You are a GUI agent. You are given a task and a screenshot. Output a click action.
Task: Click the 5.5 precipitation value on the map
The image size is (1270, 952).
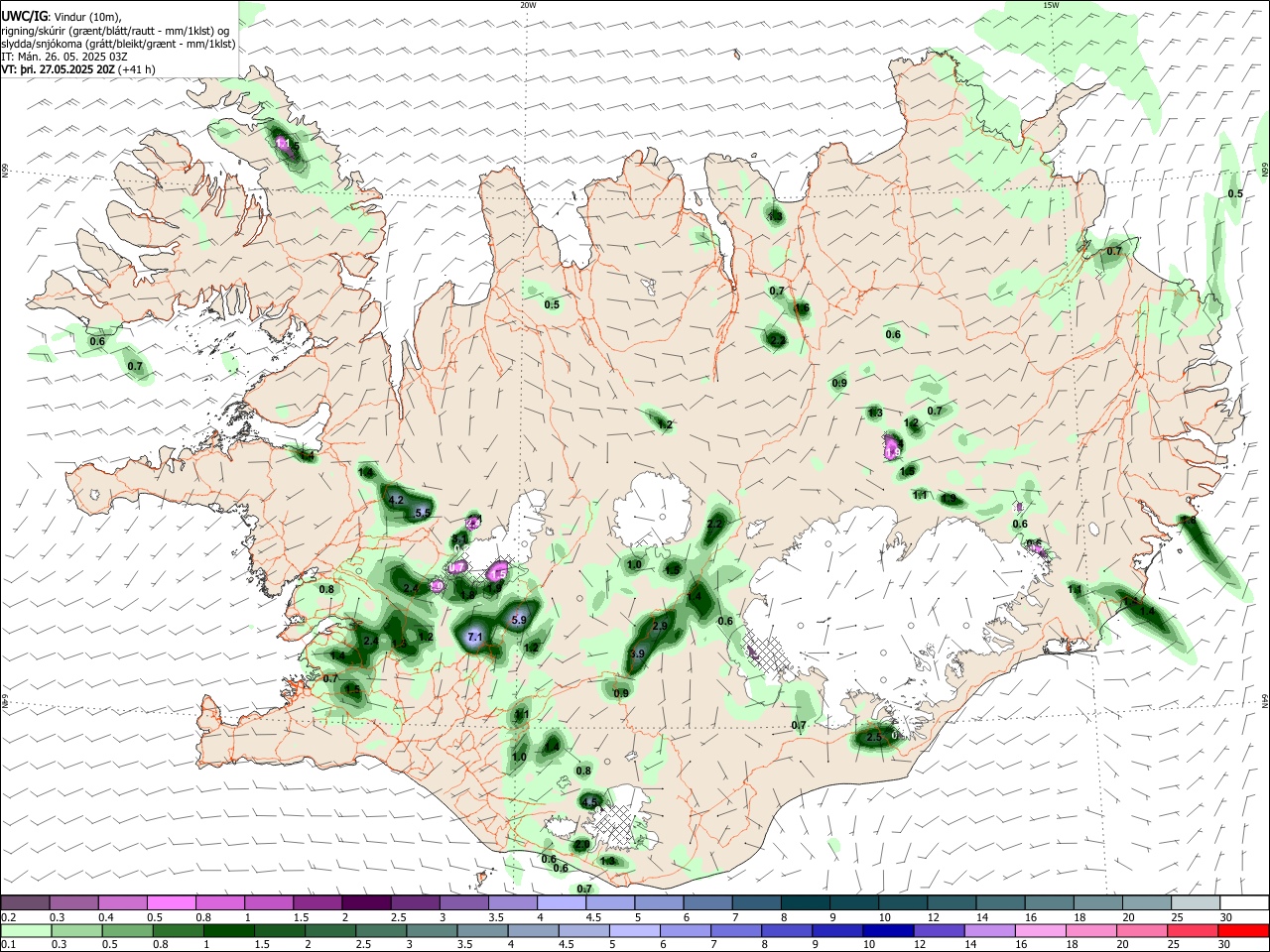pyautogui.click(x=423, y=513)
